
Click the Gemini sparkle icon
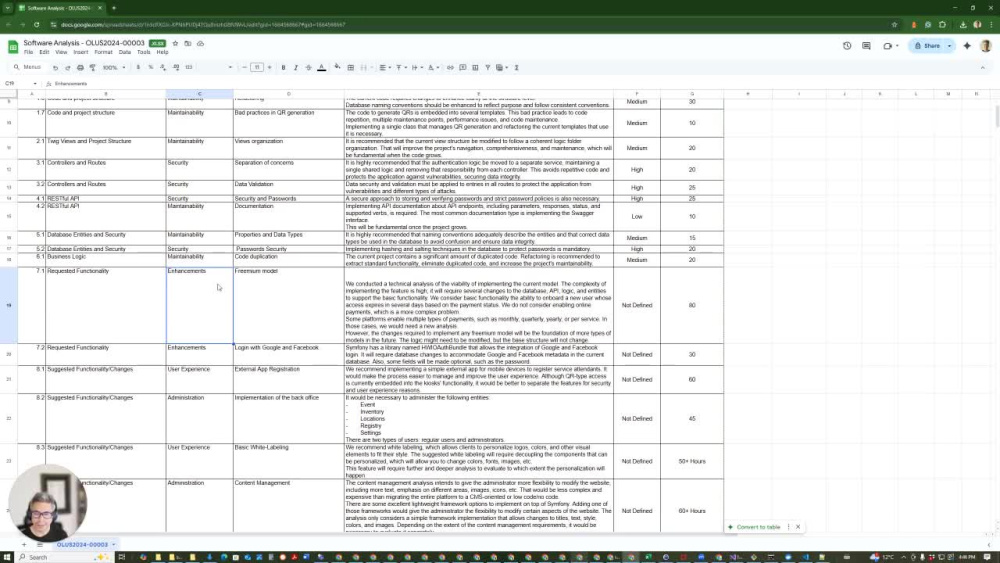(x=967, y=46)
